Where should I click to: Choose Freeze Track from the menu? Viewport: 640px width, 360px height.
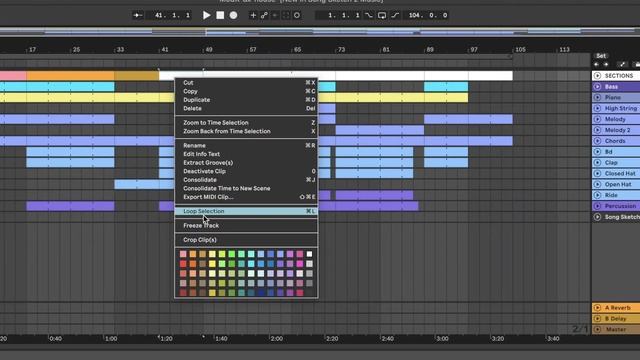[x=246, y=225]
